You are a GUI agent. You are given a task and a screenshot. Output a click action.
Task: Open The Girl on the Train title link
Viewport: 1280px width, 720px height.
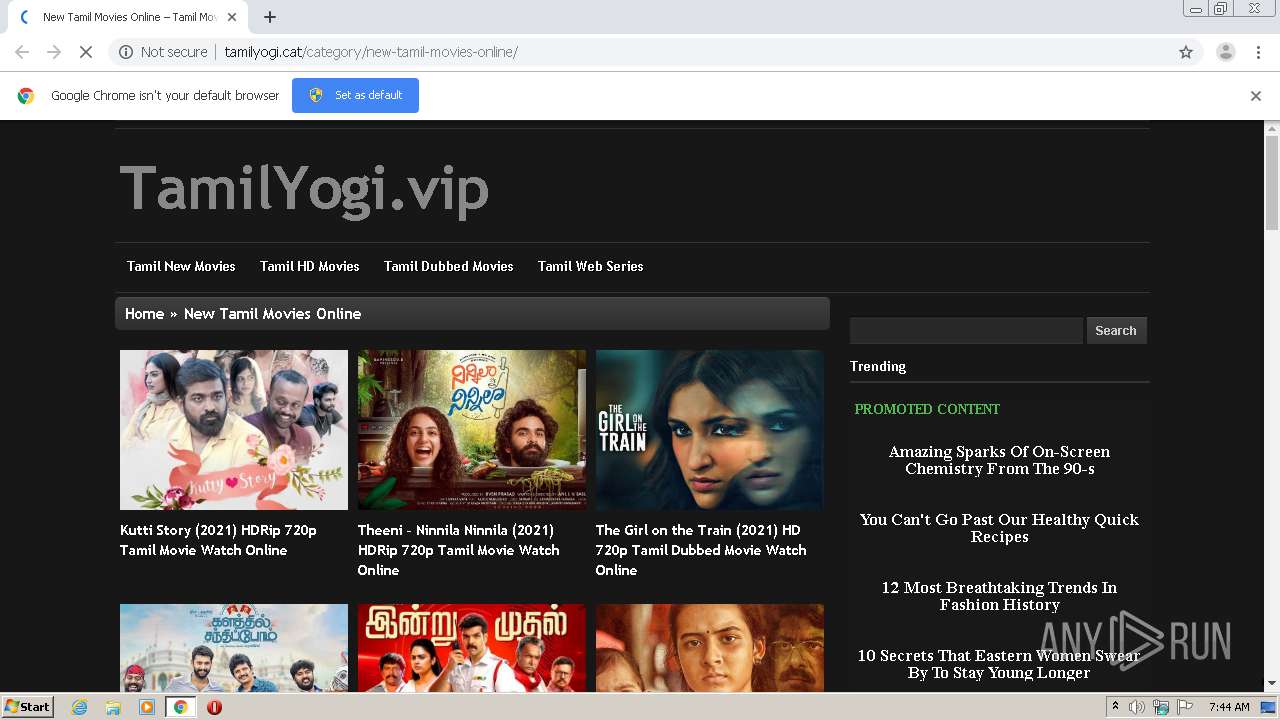click(701, 550)
